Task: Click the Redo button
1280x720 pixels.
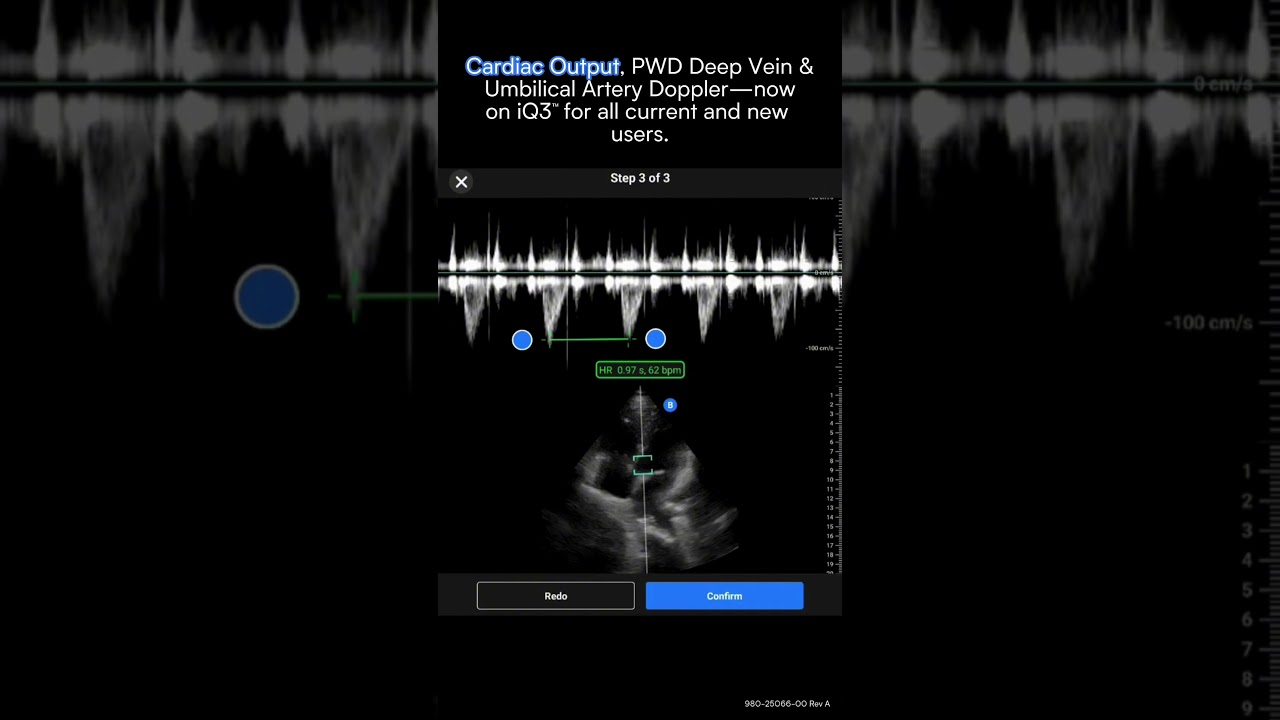Action: 556,596
